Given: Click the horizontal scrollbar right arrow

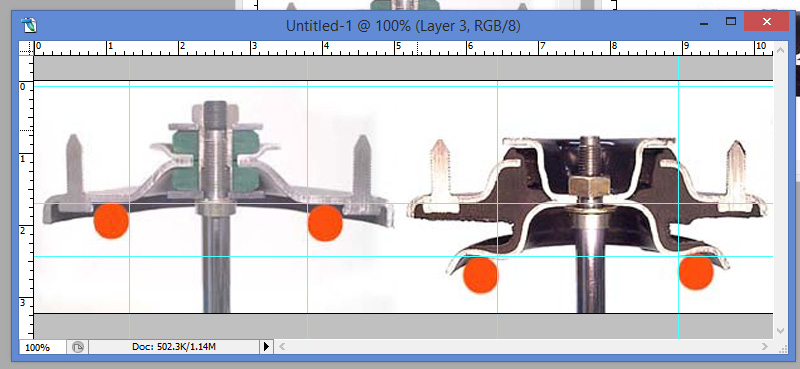Looking at the screenshot, I should click(x=765, y=347).
